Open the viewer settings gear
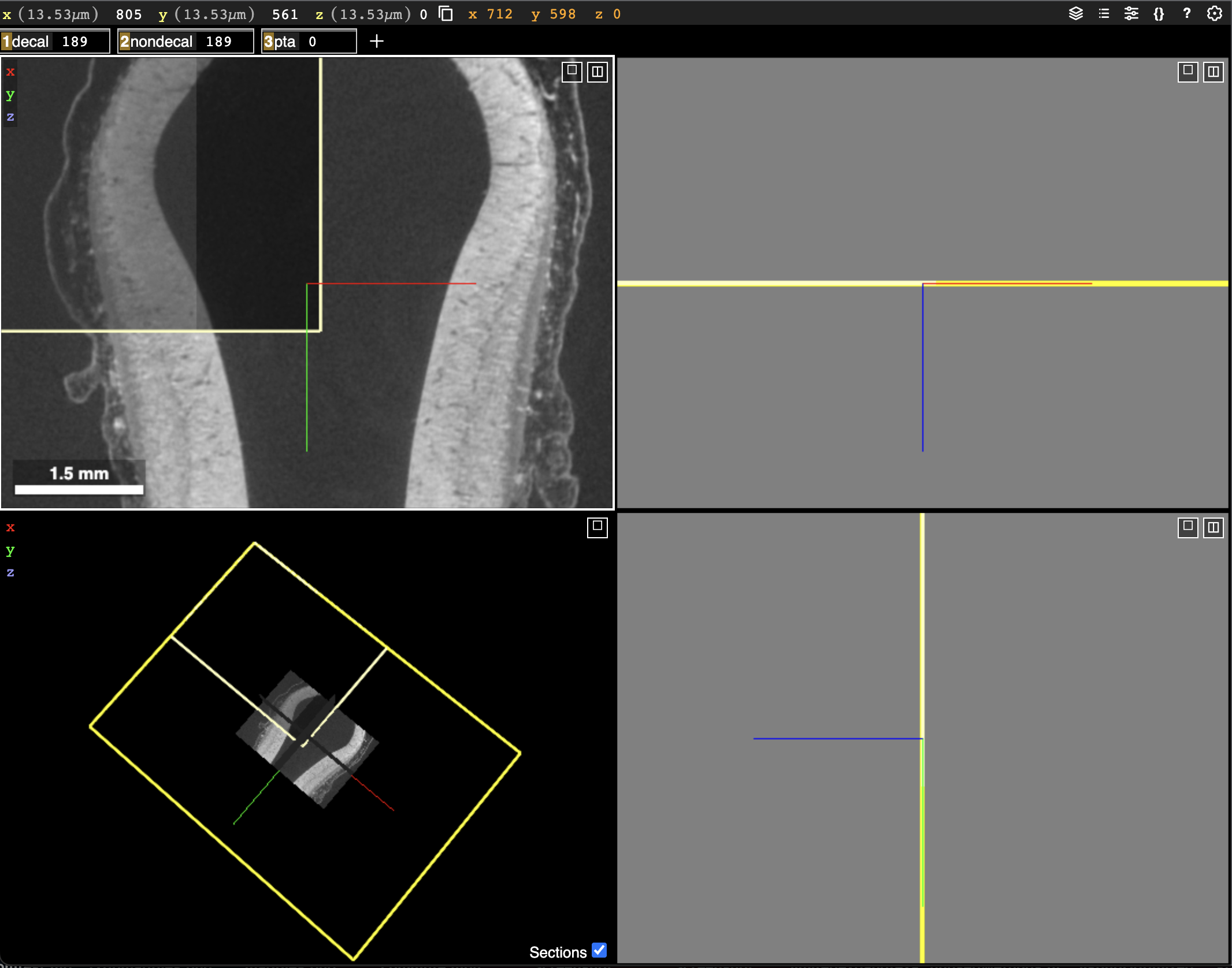The image size is (1232, 968). click(x=1214, y=13)
